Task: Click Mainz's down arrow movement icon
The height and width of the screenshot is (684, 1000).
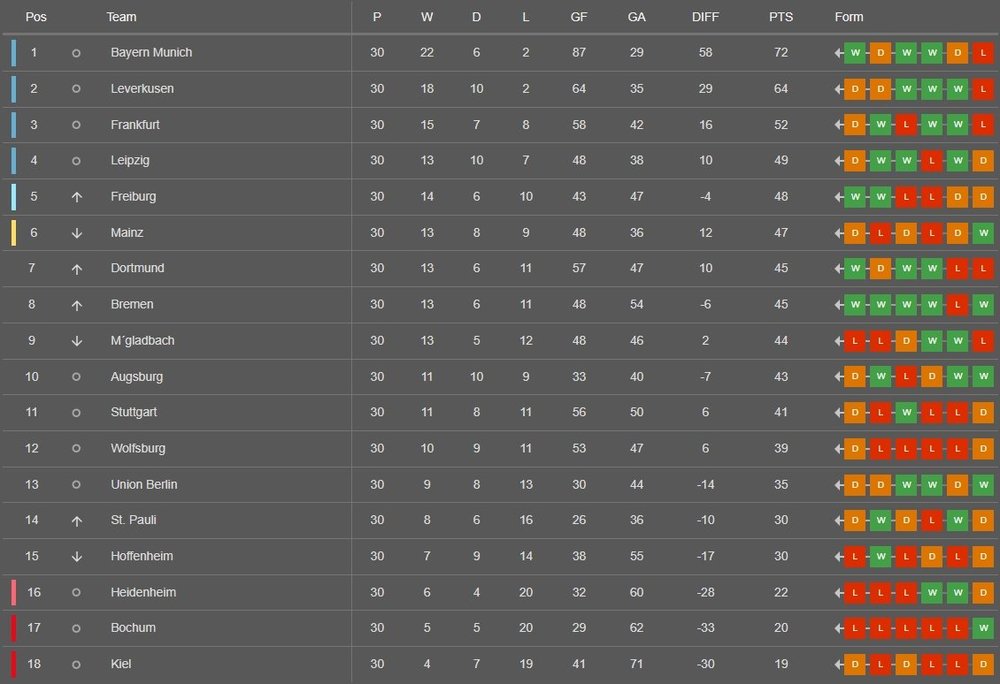Action: coord(76,233)
